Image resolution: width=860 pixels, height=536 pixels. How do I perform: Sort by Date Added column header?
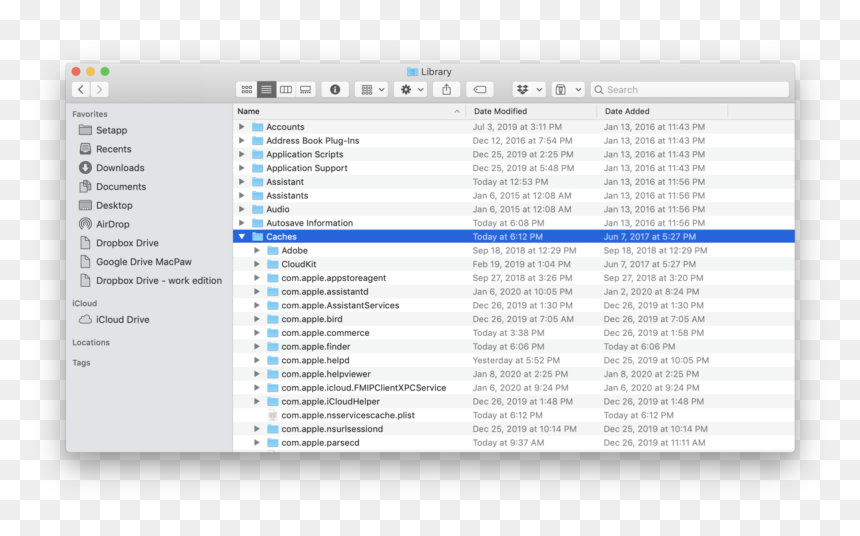[x=662, y=111]
